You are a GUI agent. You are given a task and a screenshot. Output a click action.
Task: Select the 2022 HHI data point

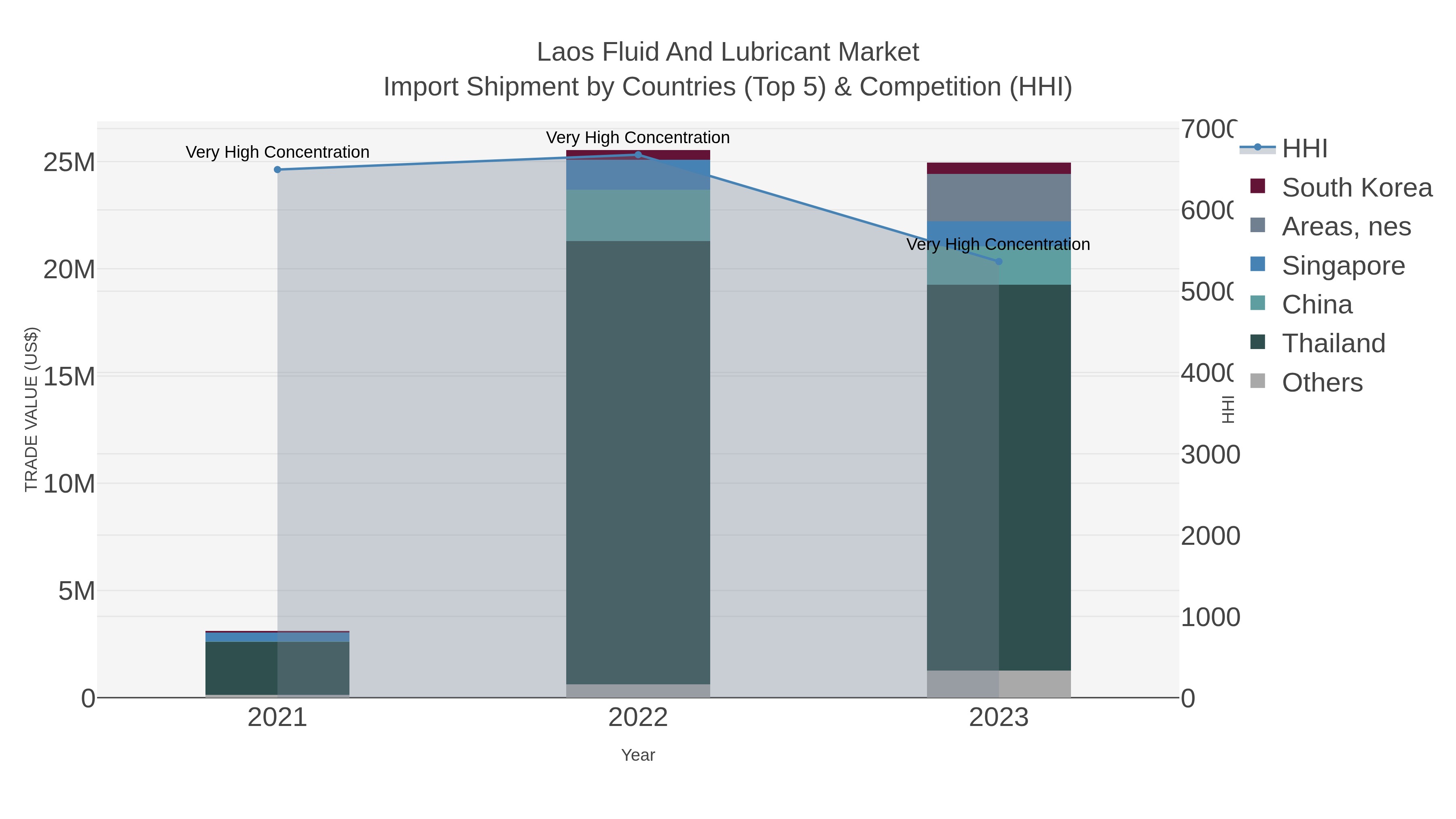click(x=638, y=154)
